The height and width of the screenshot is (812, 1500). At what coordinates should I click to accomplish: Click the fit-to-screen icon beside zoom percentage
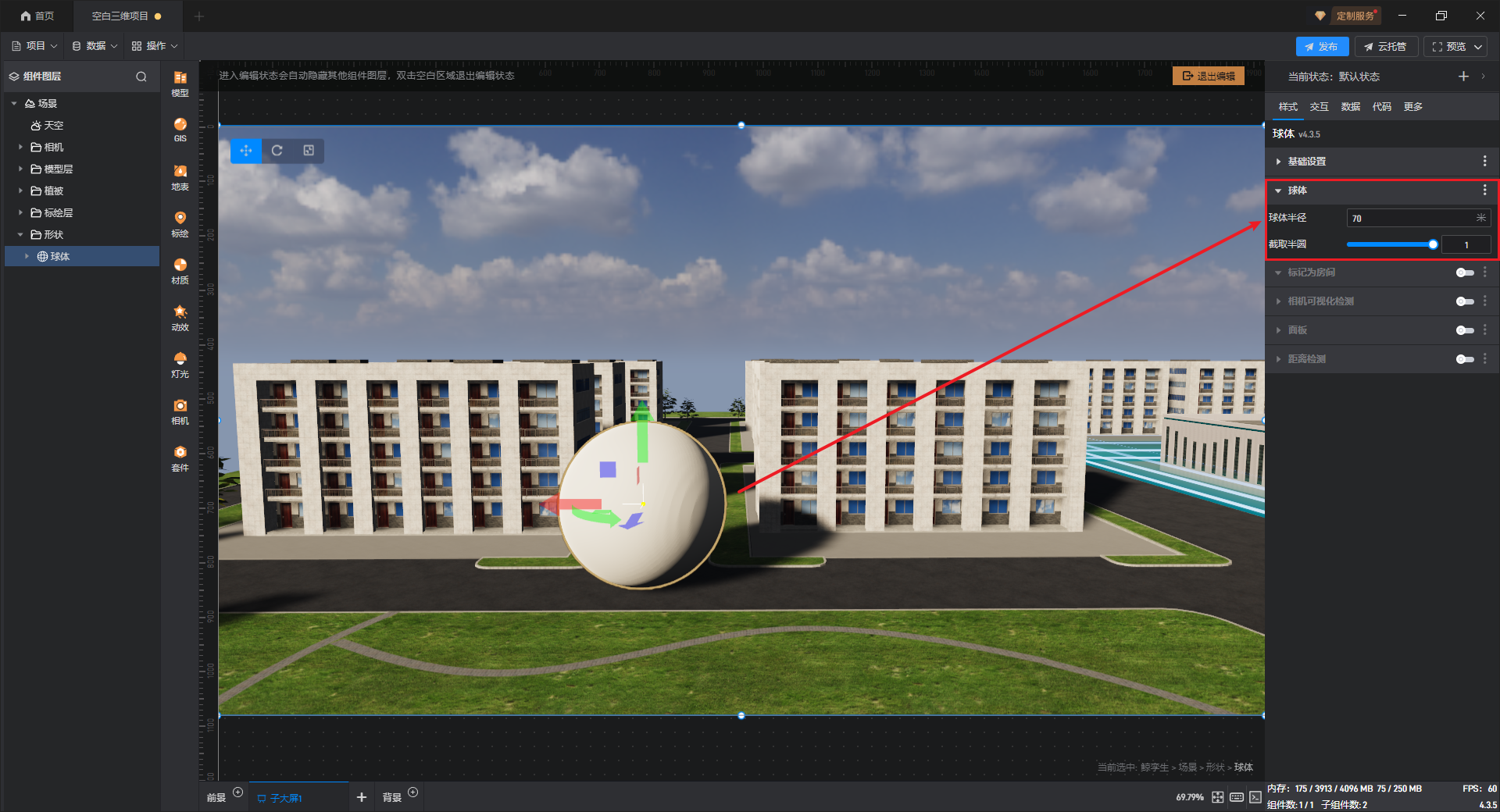click(x=1218, y=797)
